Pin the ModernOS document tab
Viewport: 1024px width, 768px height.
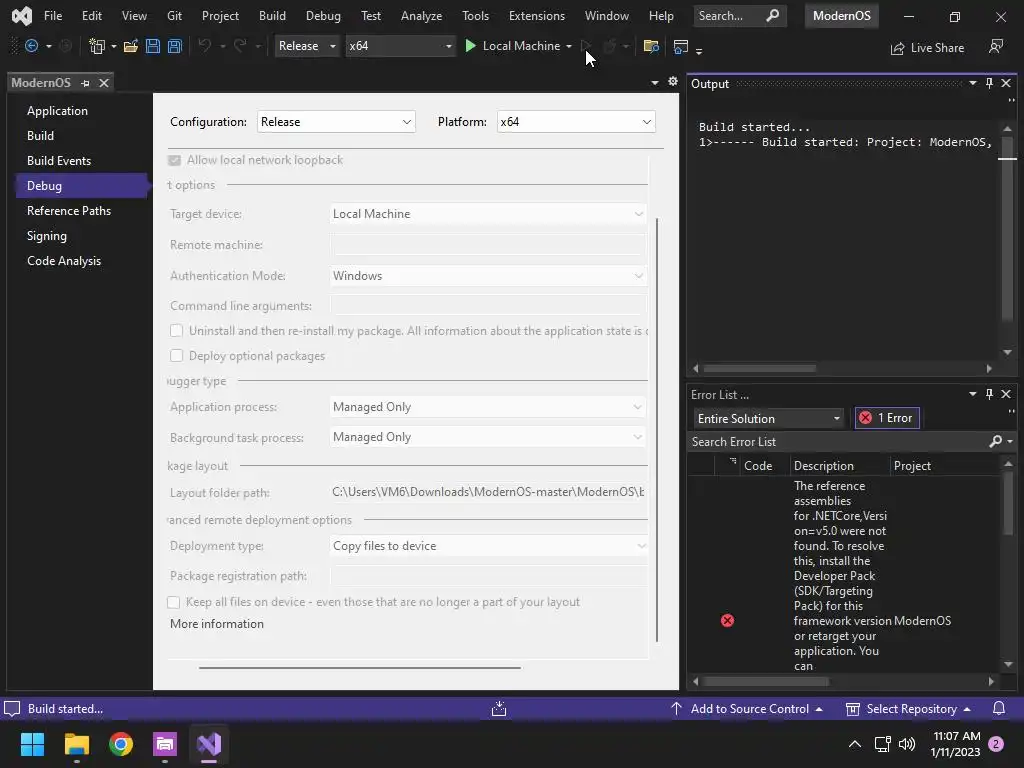pos(85,83)
